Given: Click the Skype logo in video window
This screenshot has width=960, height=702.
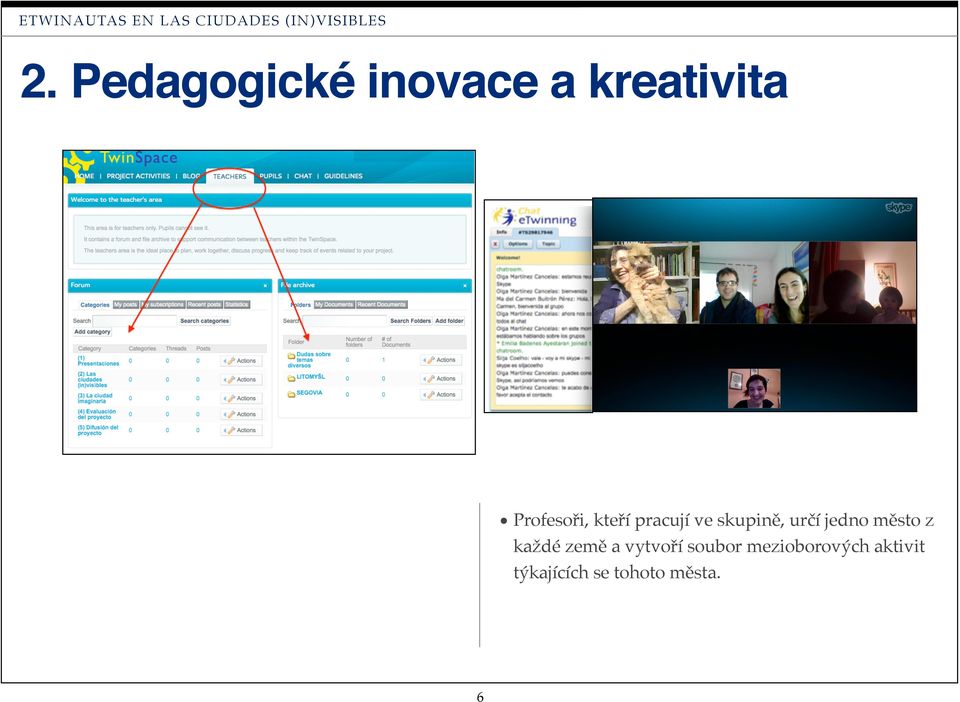Looking at the screenshot, I should point(899,208).
